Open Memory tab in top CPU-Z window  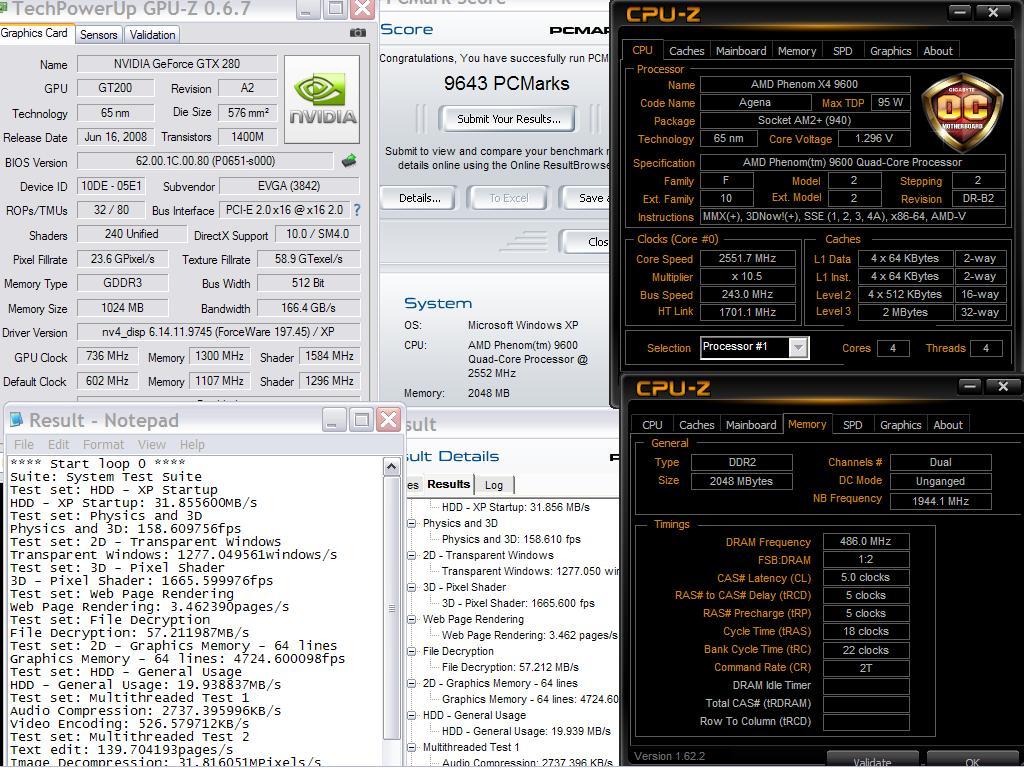797,51
